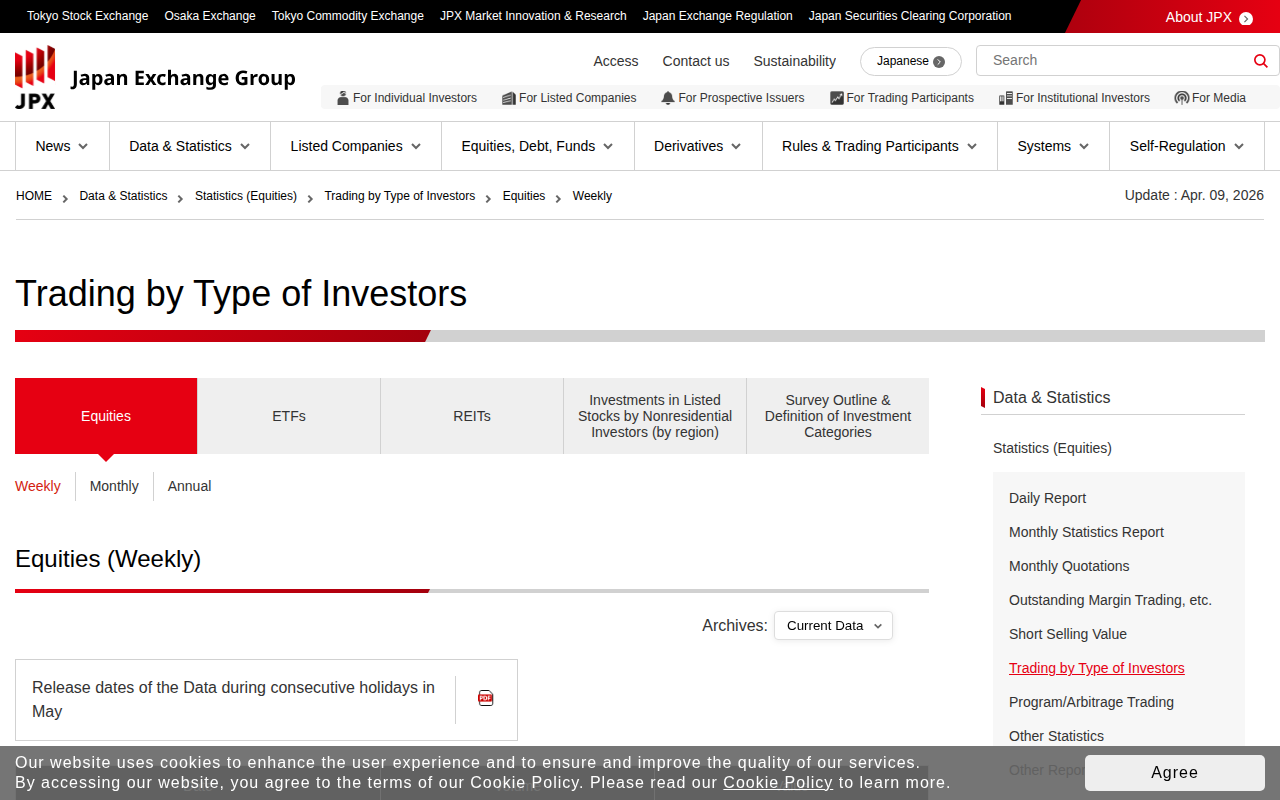Go to Tokyo Commodity Exchange site
The height and width of the screenshot is (800, 1280).
tap(348, 16)
